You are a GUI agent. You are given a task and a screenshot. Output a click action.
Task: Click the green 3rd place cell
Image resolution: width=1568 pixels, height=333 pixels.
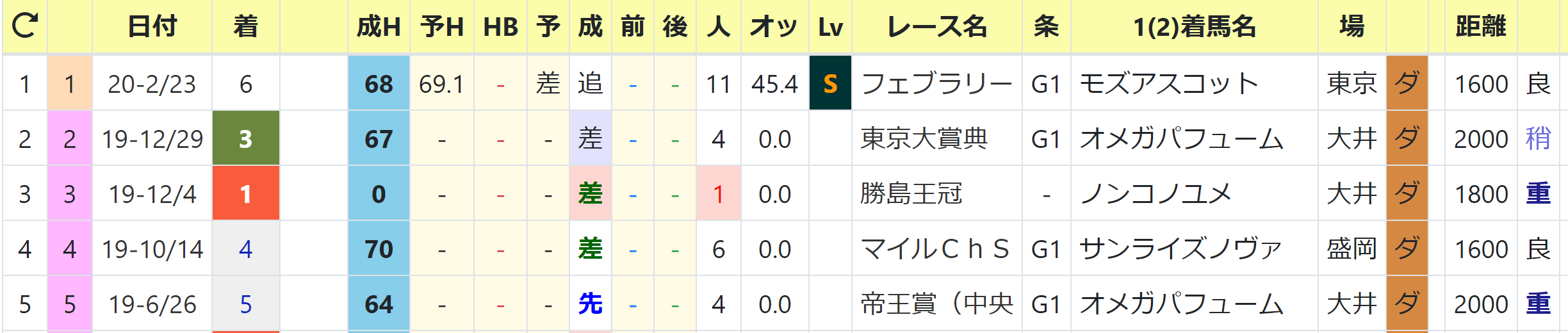(245, 138)
